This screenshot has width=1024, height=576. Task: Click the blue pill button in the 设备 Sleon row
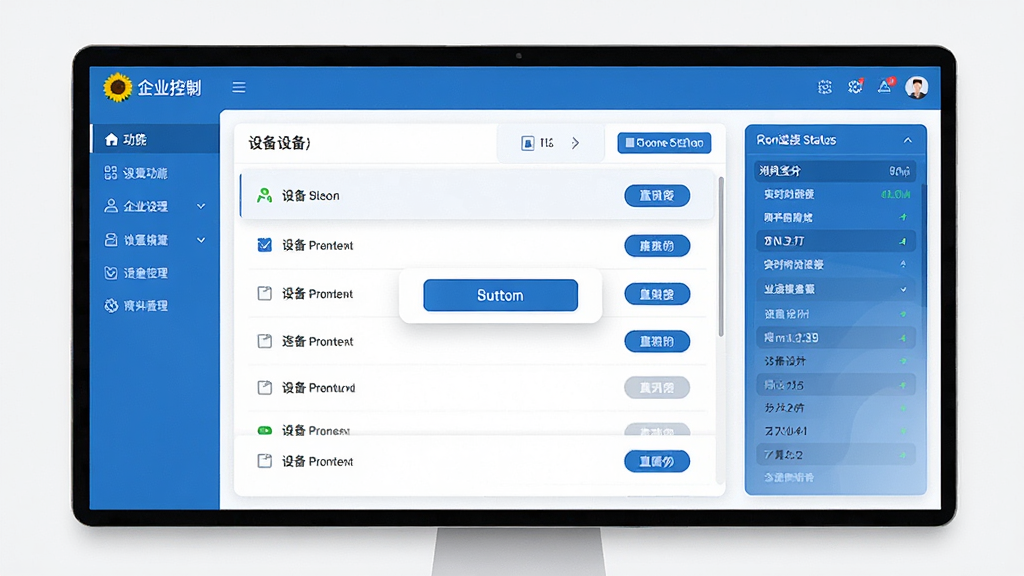(657, 195)
